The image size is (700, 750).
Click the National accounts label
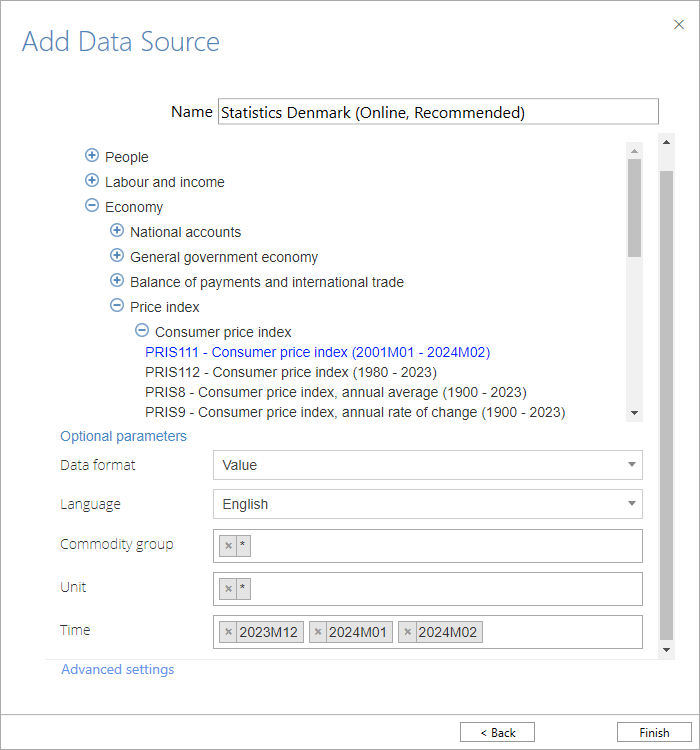186,232
